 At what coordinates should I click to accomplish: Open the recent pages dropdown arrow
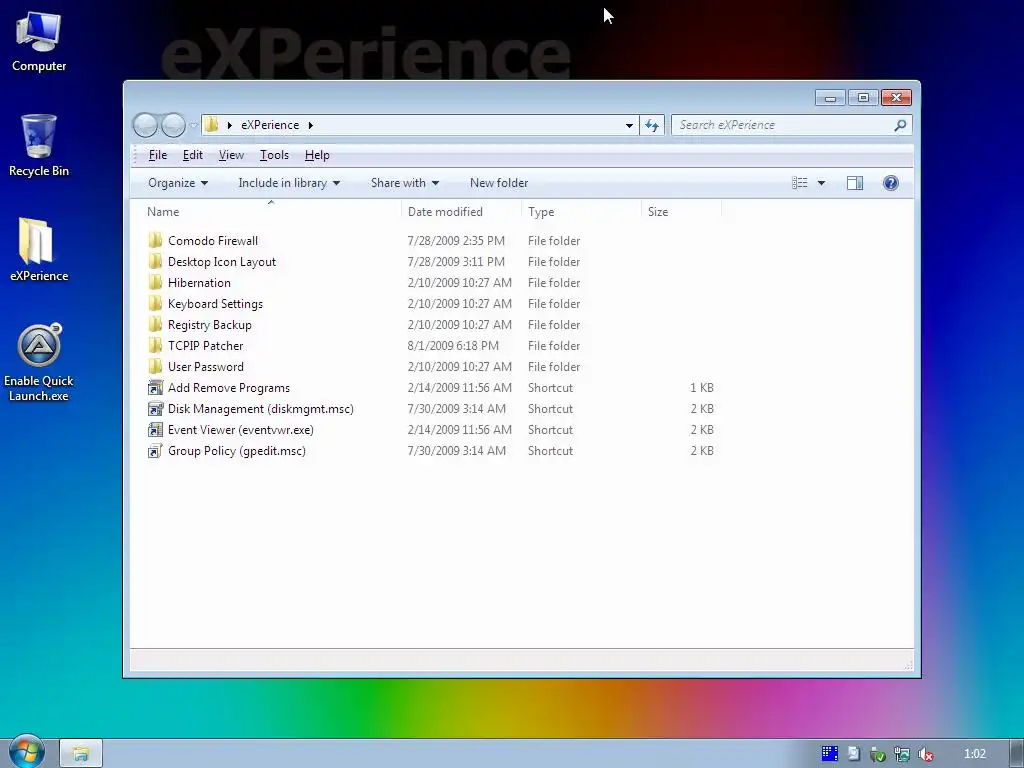point(193,125)
